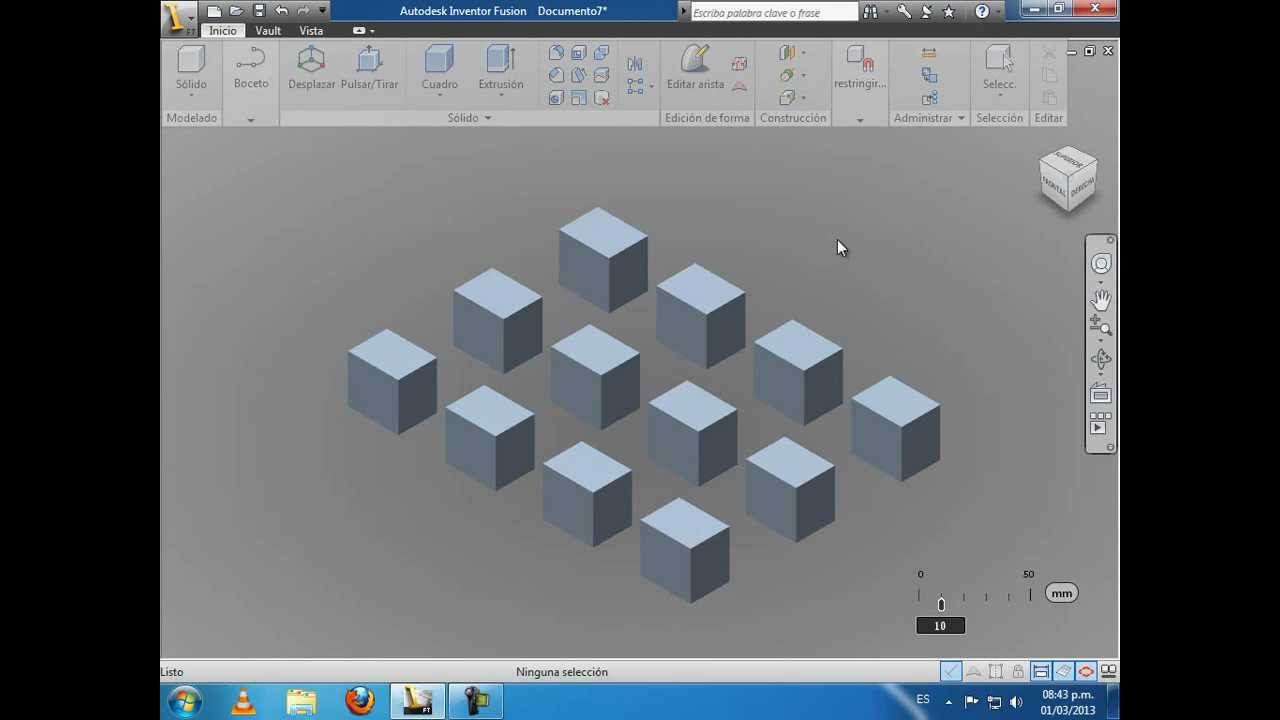Redo the last undone action
The width and height of the screenshot is (1280, 720).
pos(303,11)
